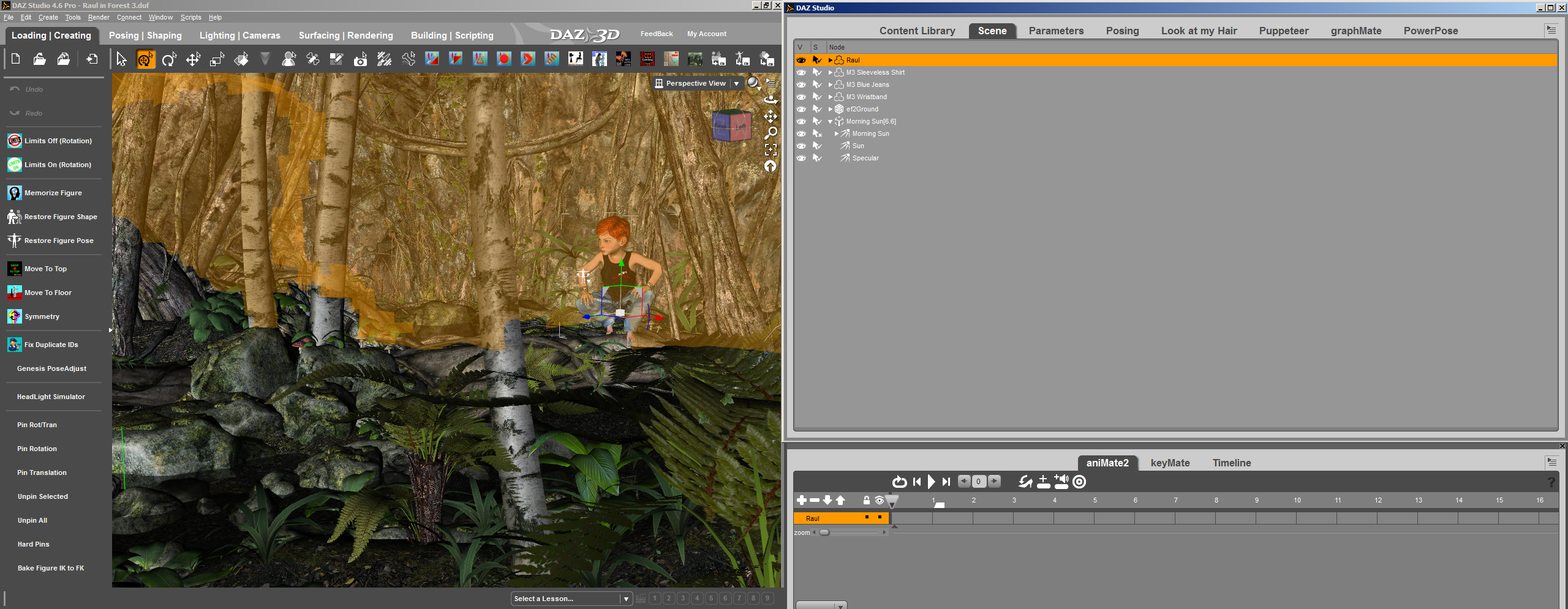Click the aniMate2 zoom slider handle
This screenshot has width=1568, height=609.
pyautogui.click(x=824, y=532)
